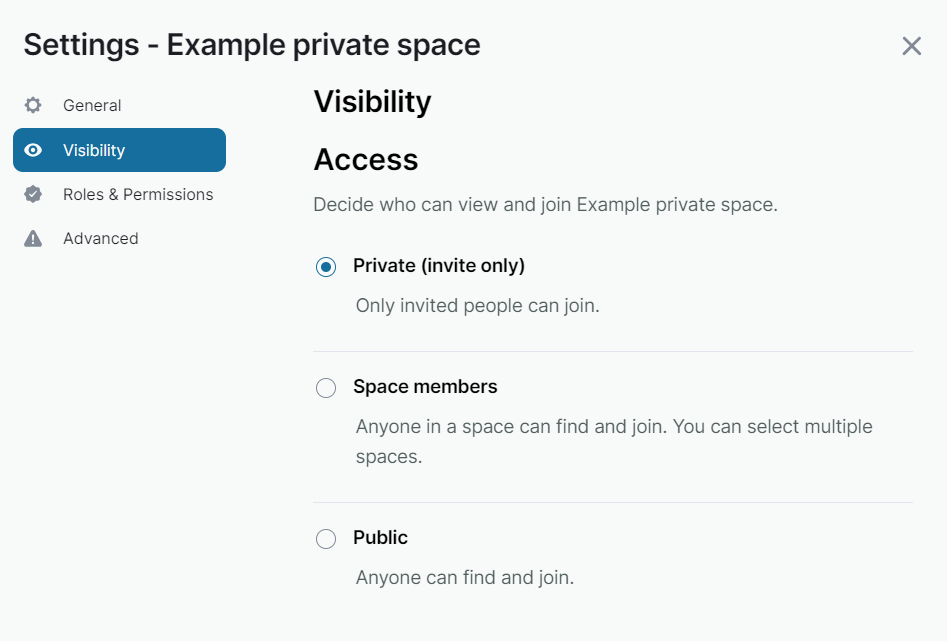The width and height of the screenshot is (947, 641).
Task: Click the "Only invited people can join" description
Action: click(478, 305)
